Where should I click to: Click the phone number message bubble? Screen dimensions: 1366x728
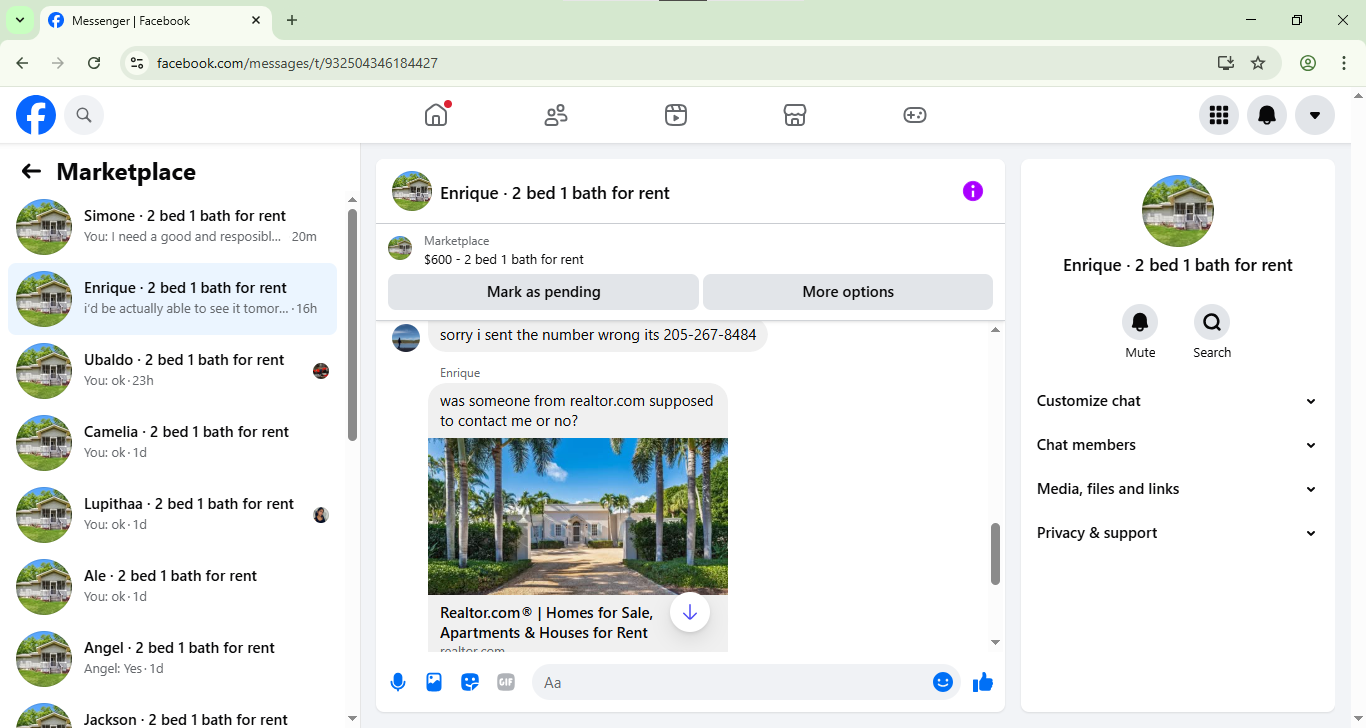598,335
